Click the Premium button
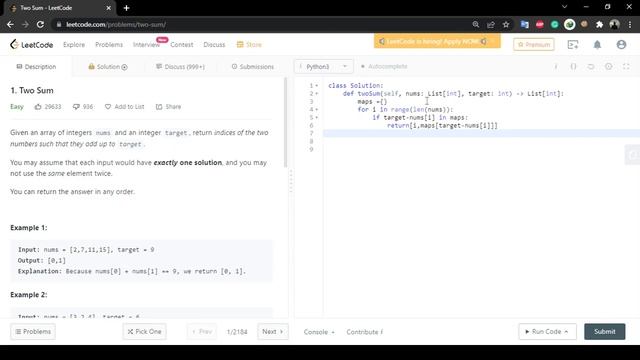The image size is (640, 360). (534, 44)
